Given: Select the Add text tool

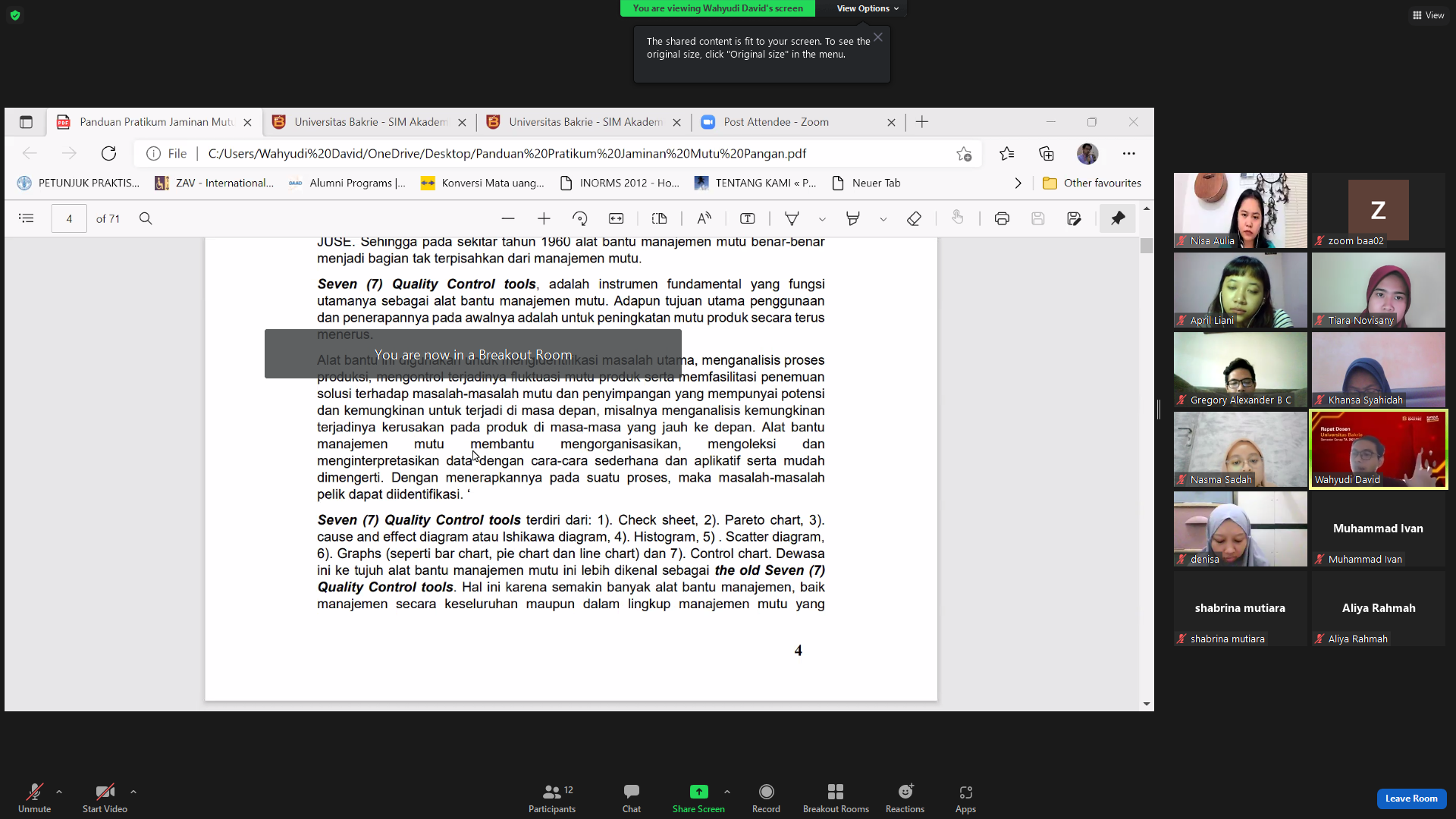Looking at the screenshot, I should pyautogui.click(x=748, y=218).
